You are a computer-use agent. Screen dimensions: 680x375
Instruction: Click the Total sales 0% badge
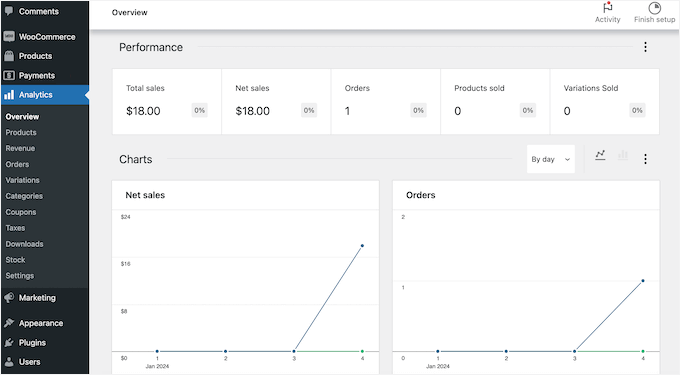tap(199, 111)
